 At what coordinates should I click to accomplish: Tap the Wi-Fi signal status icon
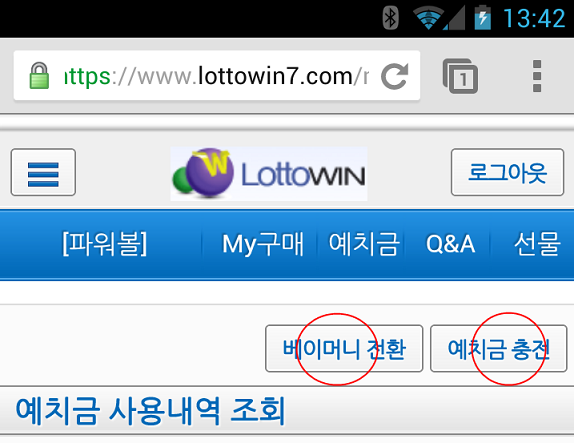click(428, 18)
